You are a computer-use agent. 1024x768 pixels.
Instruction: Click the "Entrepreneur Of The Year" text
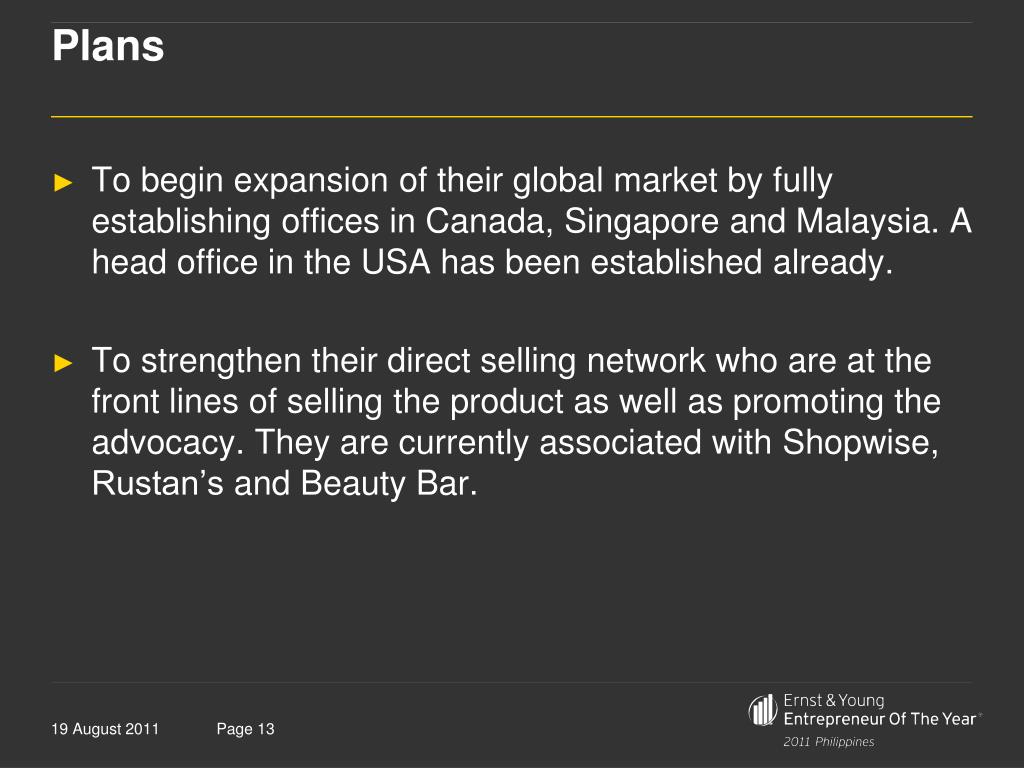coord(880,719)
